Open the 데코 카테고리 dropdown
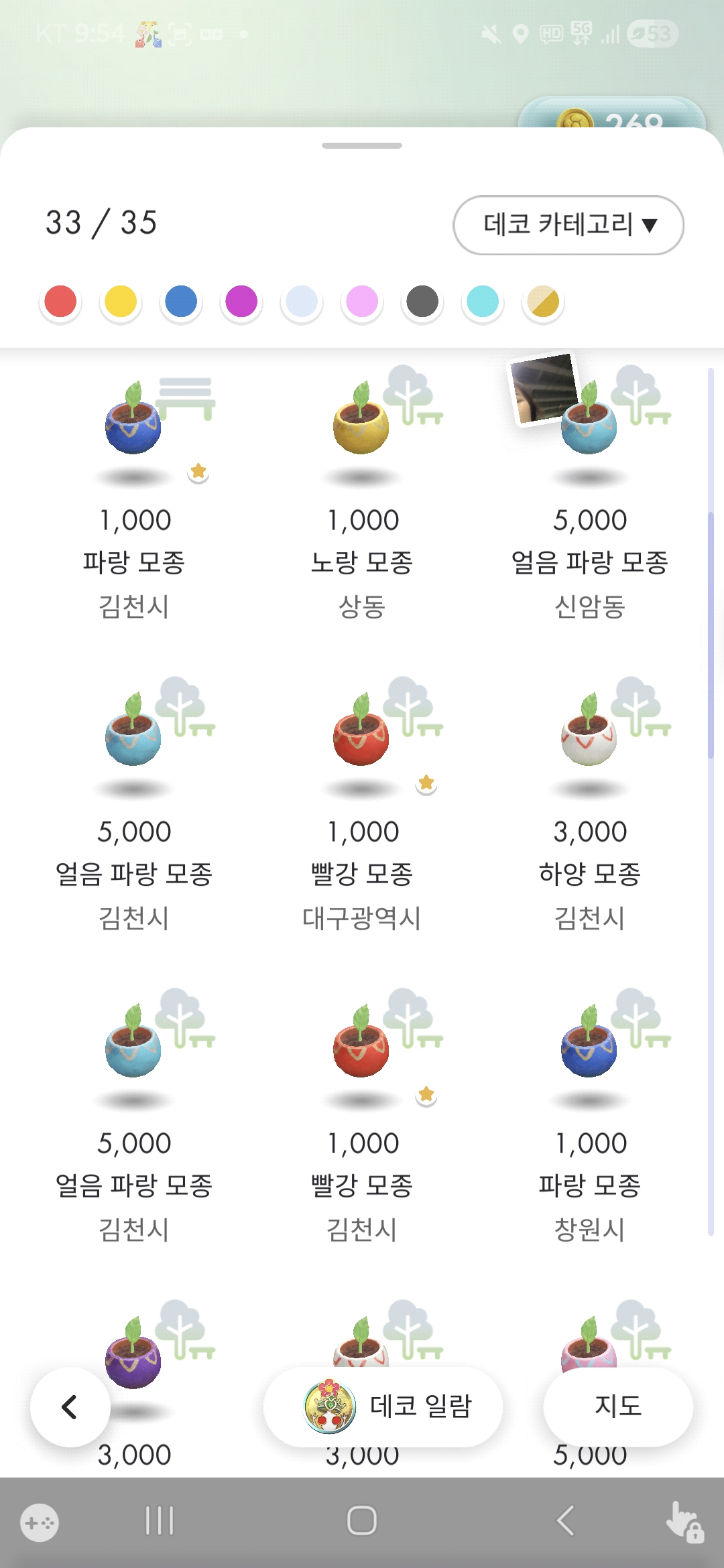Viewport: 724px width, 1568px height. [x=568, y=225]
